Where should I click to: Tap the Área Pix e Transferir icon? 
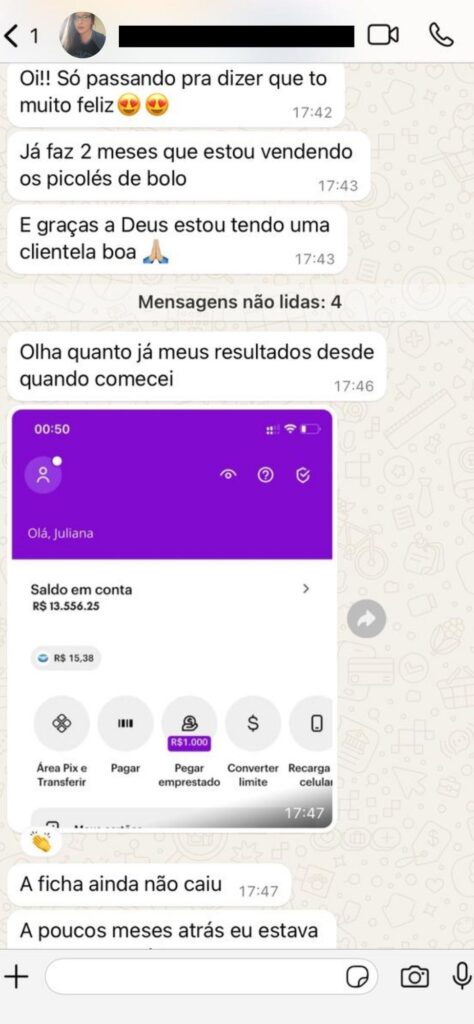click(61, 724)
